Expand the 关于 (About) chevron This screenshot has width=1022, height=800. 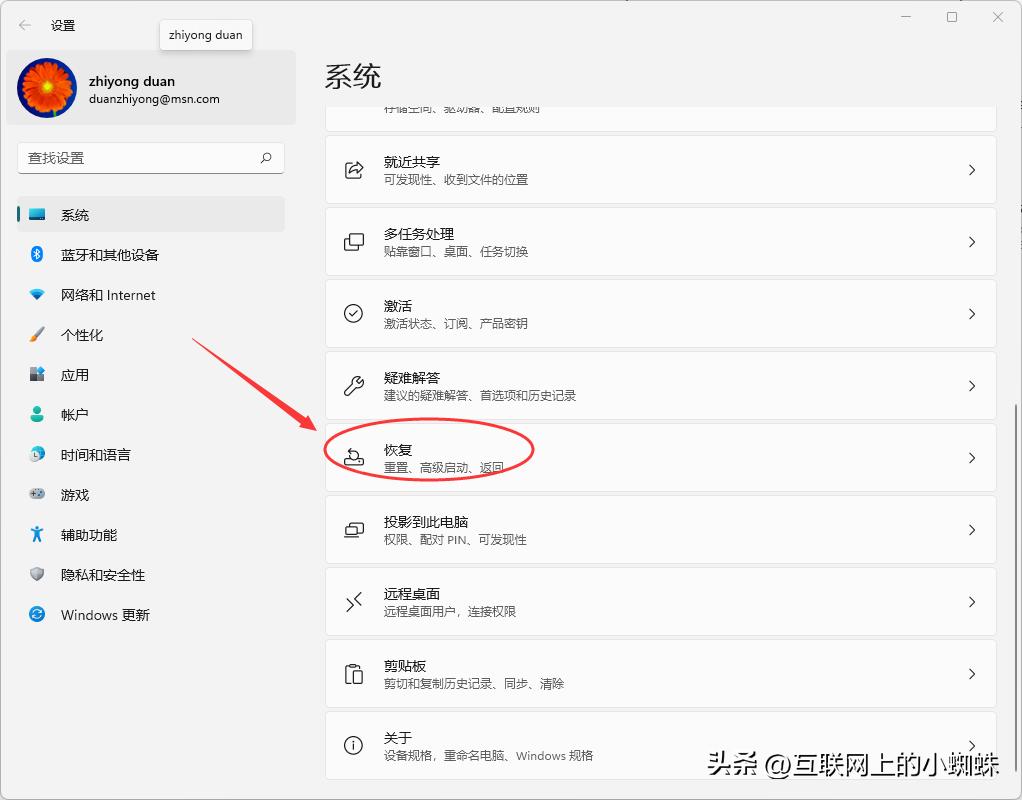point(971,745)
